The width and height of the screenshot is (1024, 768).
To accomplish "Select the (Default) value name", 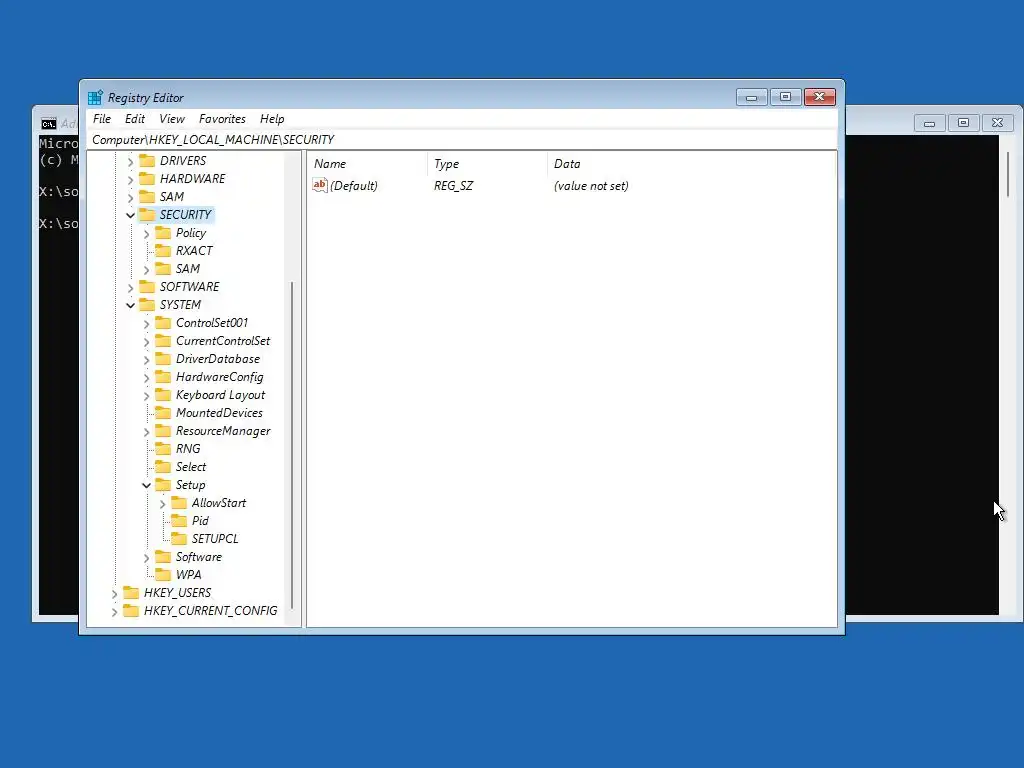I will pos(353,185).
